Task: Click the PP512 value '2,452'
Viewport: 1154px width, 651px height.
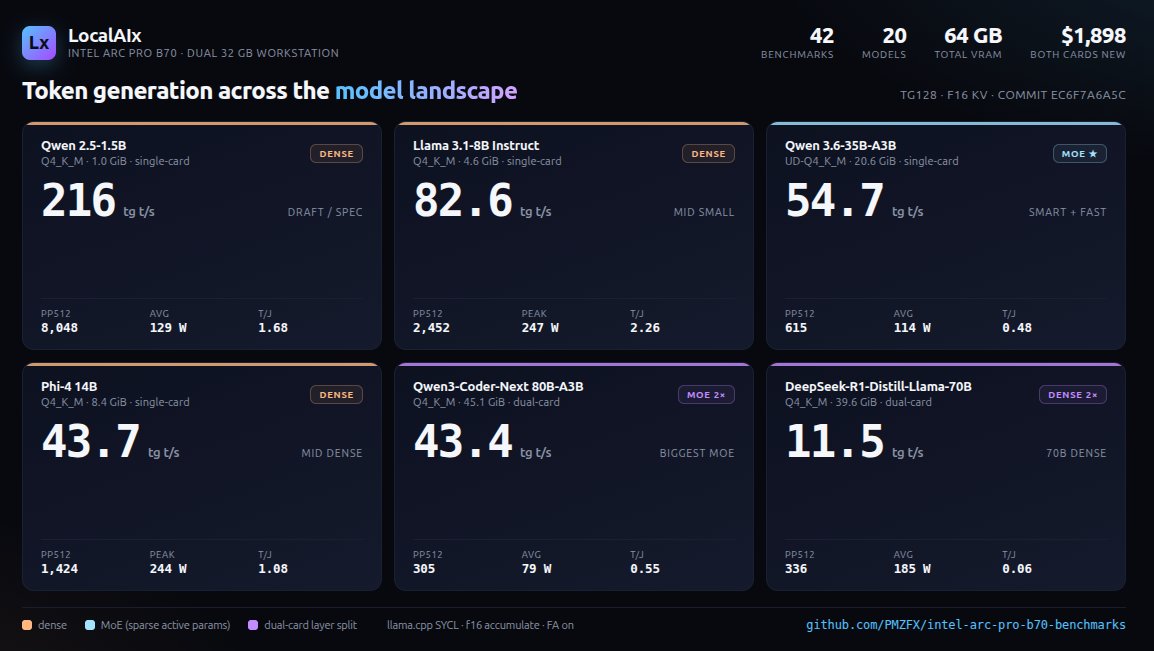Action: coord(431,328)
